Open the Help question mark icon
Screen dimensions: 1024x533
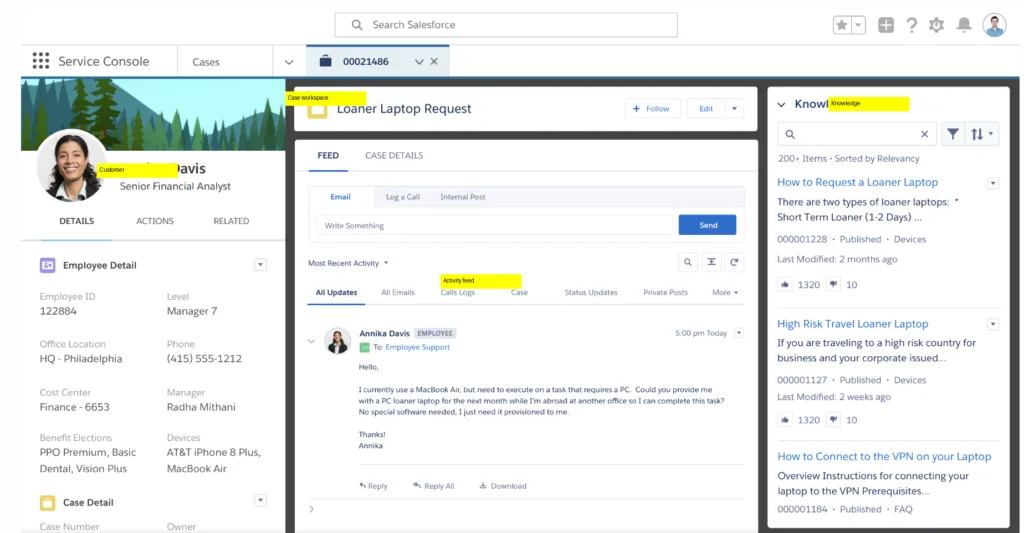(911, 25)
